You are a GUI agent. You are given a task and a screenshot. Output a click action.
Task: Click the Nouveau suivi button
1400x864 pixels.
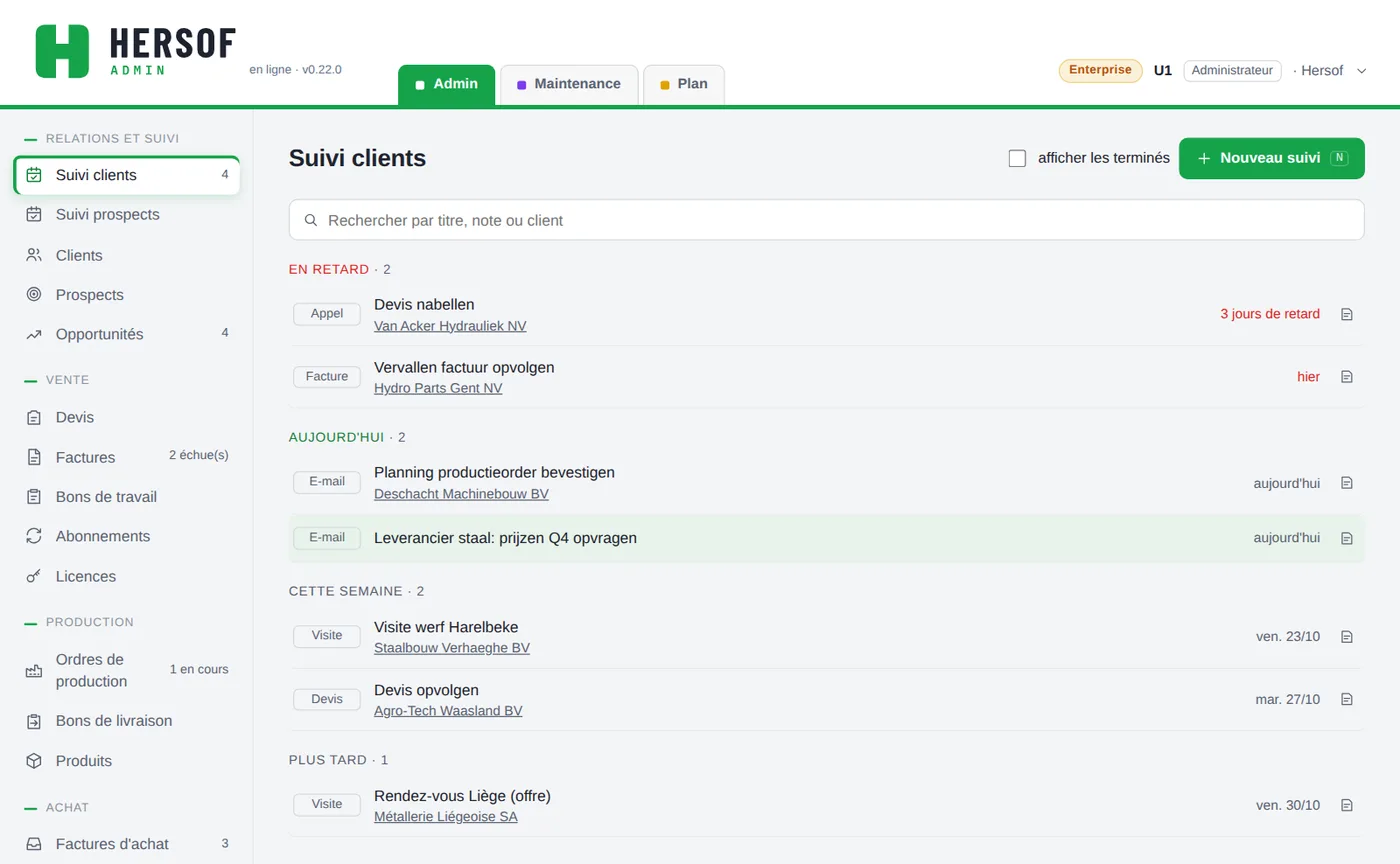click(1272, 158)
